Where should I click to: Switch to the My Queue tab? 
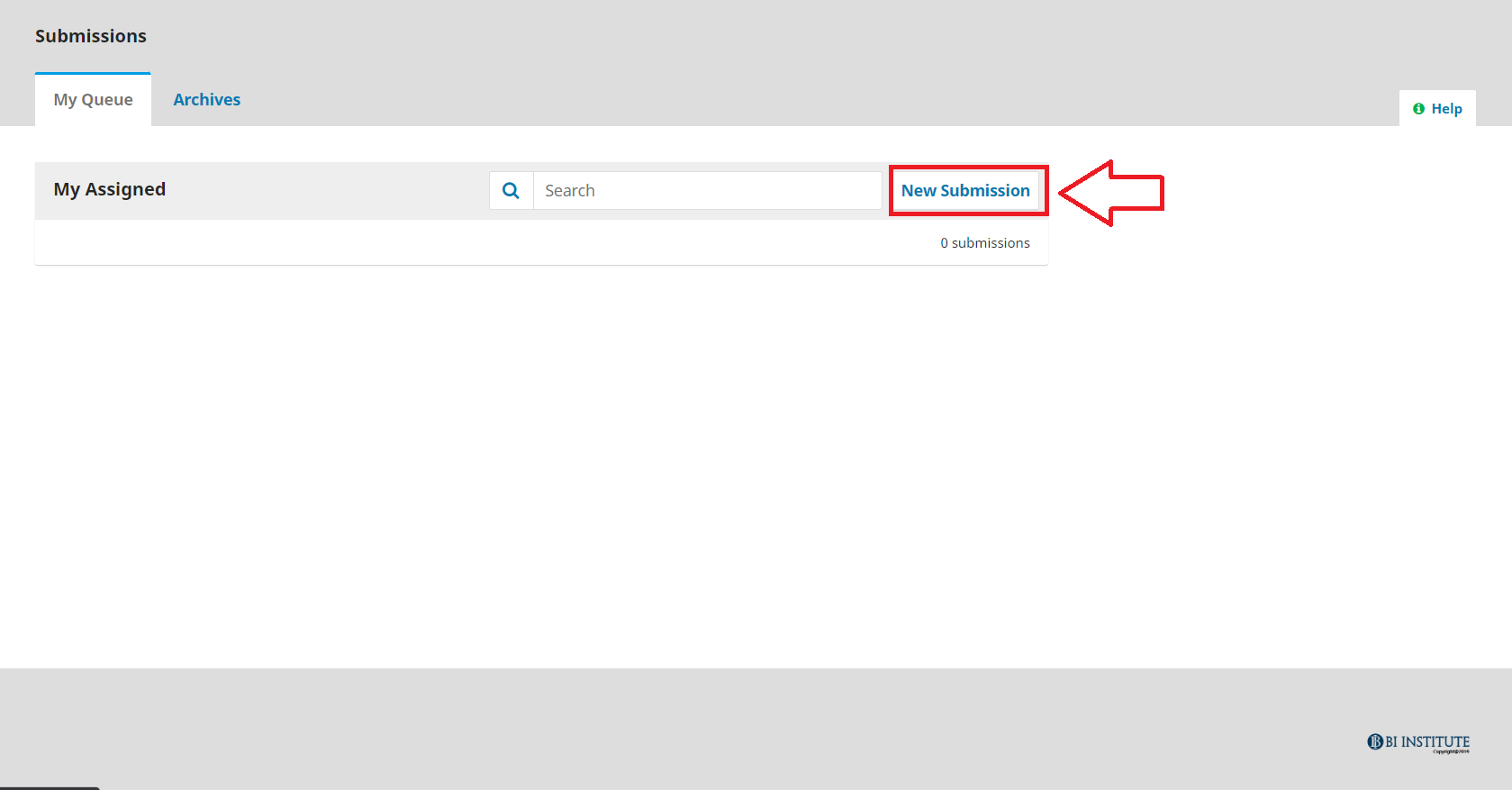coord(93,100)
